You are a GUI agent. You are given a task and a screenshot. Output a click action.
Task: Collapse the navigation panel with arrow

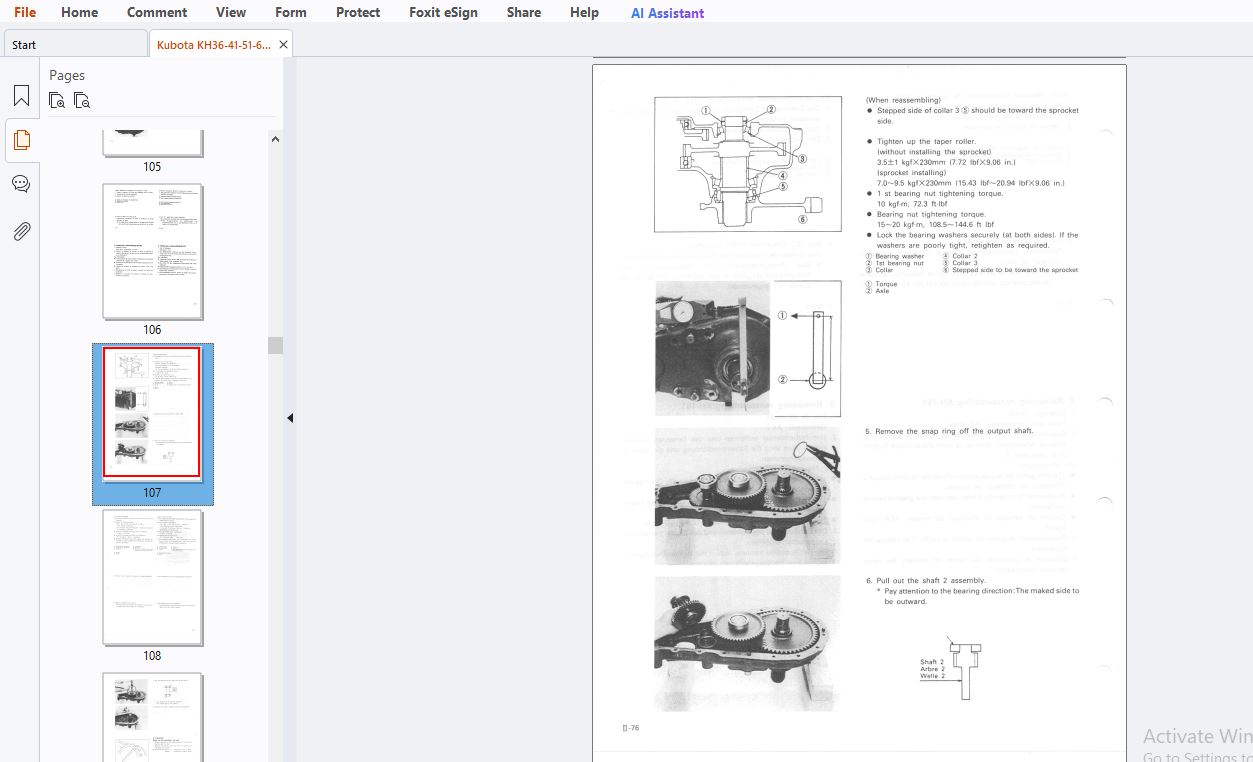pyautogui.click(x=290, y=418)
